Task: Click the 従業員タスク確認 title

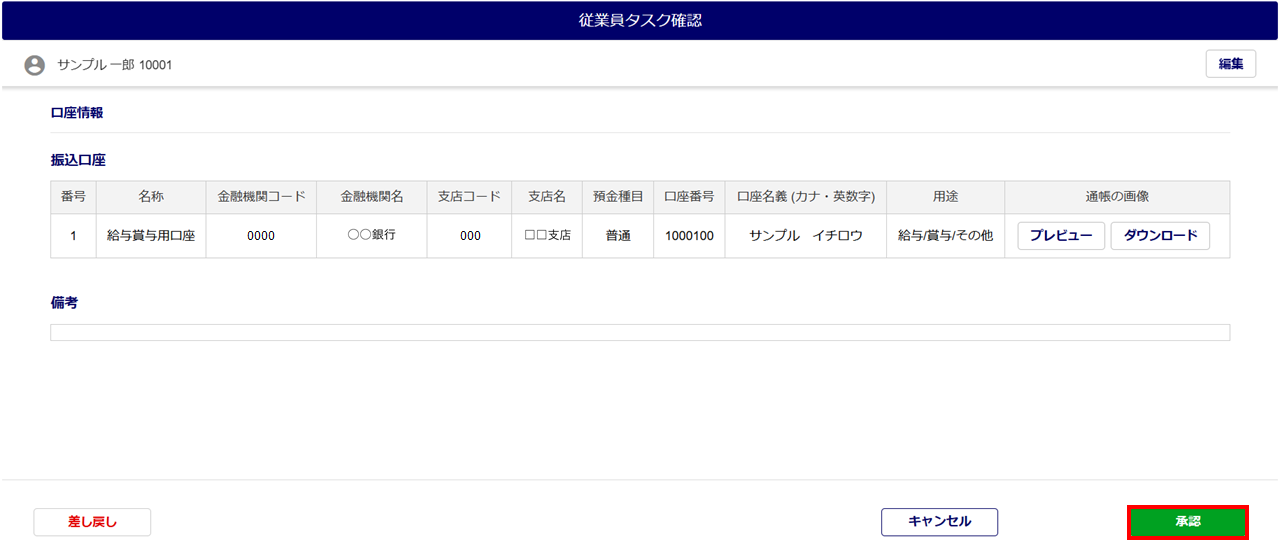Action: point(640,20)
